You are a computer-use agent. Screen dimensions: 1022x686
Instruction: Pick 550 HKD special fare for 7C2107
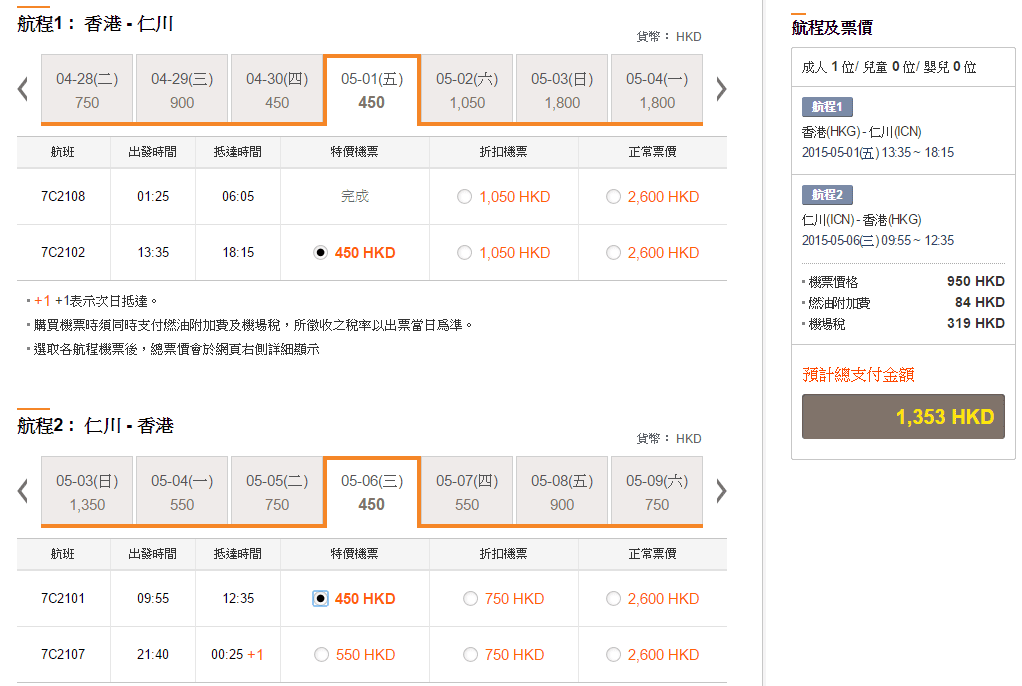[321, 655]
